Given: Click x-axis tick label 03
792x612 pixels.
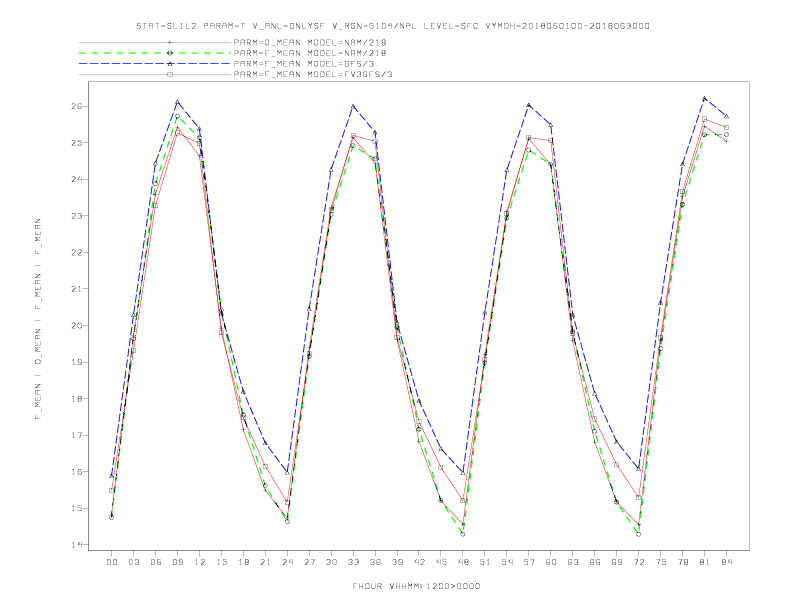Looking at the screenshot, I should pos(133,562).
